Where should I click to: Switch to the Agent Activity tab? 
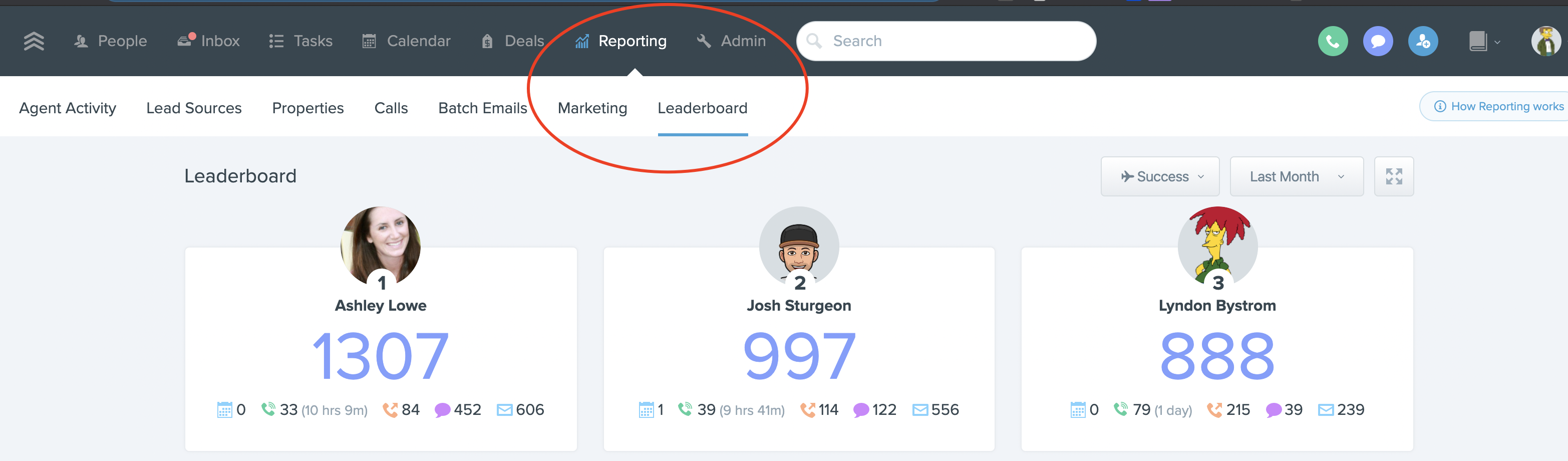coord(68,108)
